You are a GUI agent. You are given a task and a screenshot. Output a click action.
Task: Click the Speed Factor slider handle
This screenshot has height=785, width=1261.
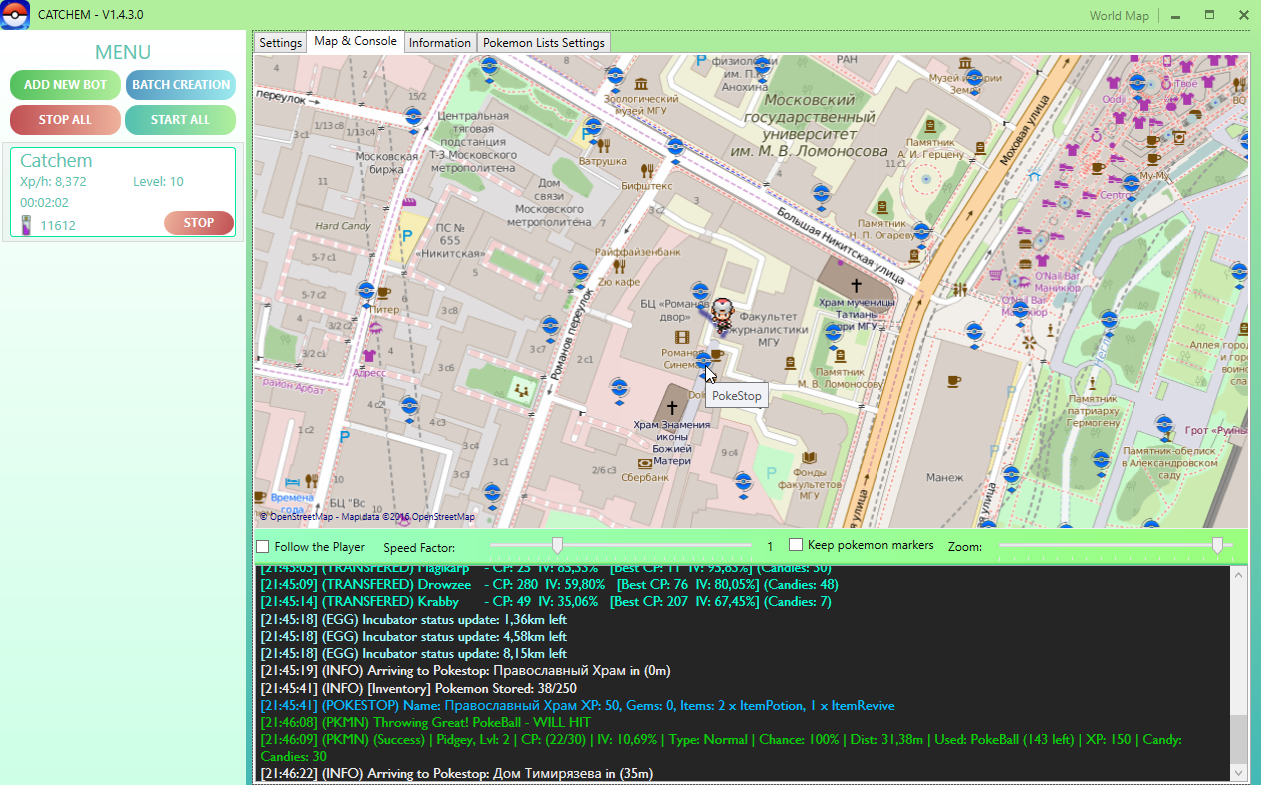[x=557, y=545]
